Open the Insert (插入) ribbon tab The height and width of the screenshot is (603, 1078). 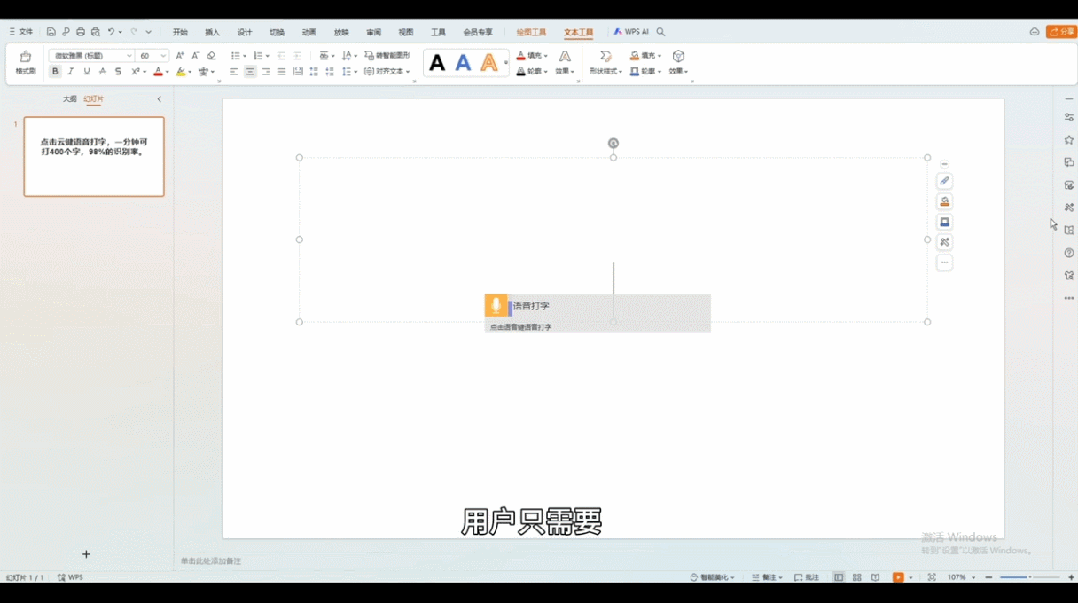tap(212, 32)
